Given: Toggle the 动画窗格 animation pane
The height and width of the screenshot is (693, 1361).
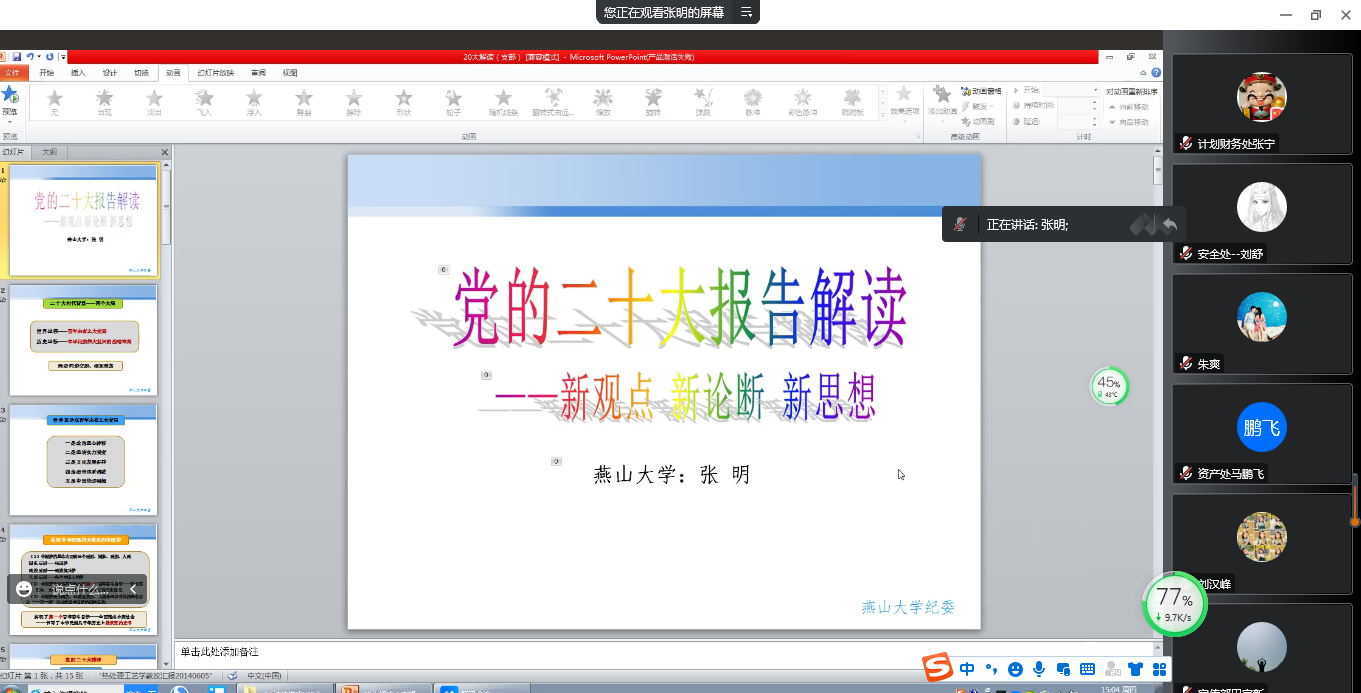Looking at the screenshot, I should (x=980, y=91).
